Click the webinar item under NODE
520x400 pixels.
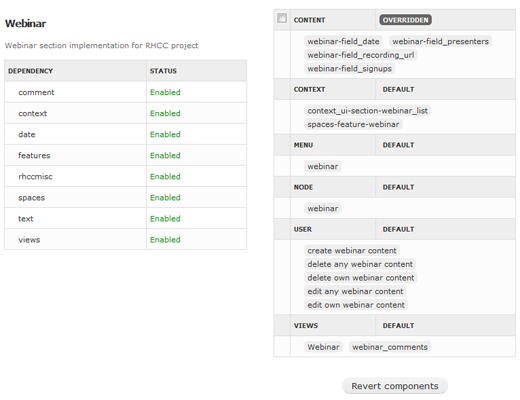point(323,208)
